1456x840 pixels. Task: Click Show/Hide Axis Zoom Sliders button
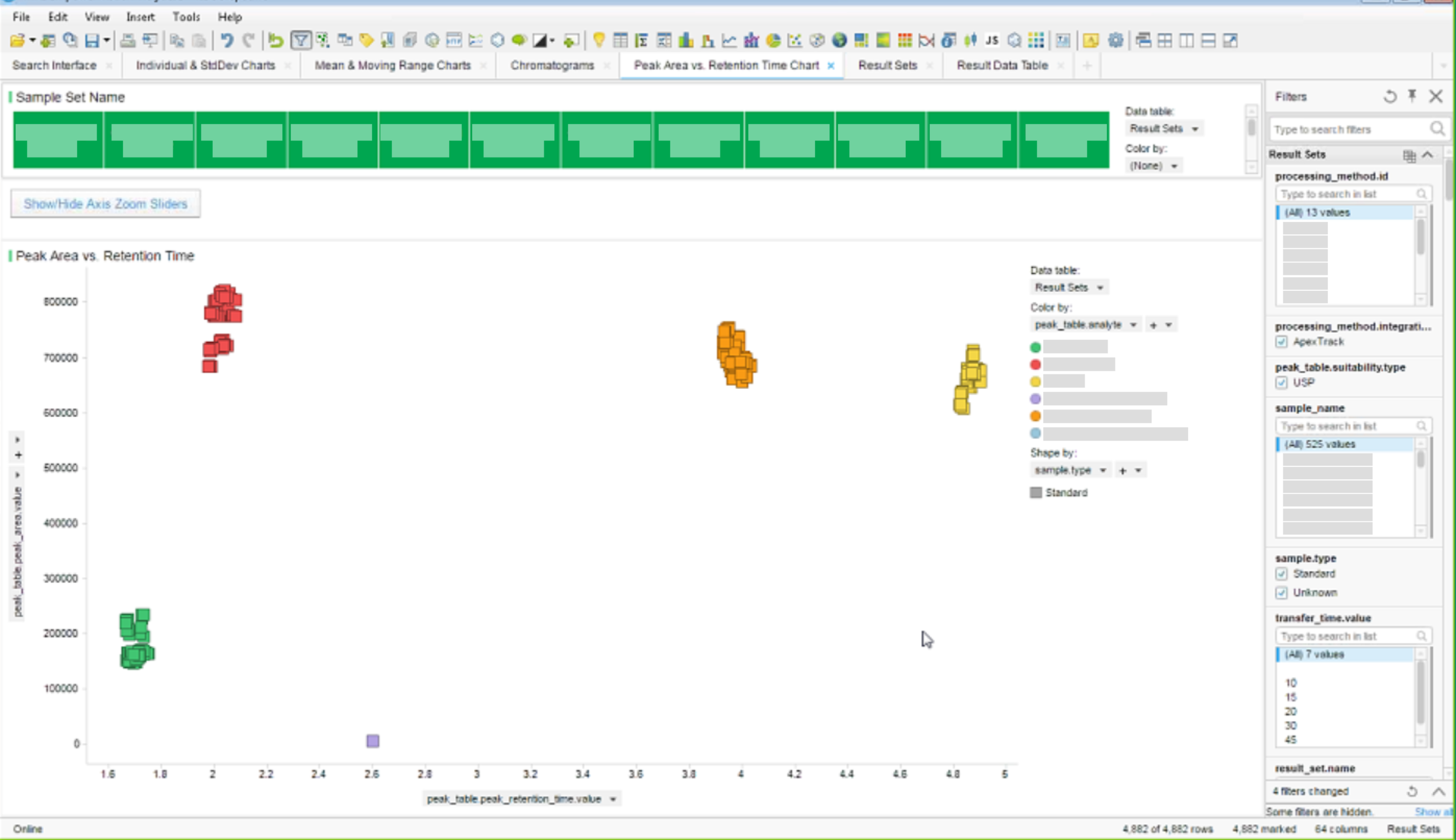point(106,204)
